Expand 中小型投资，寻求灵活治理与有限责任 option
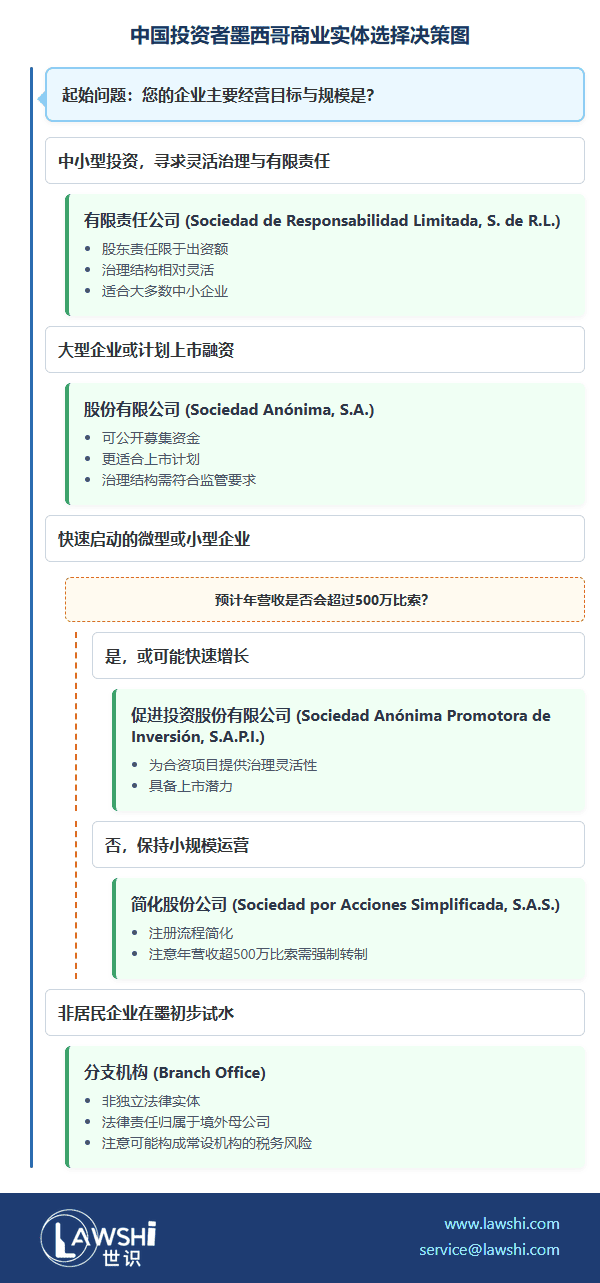 314,160
